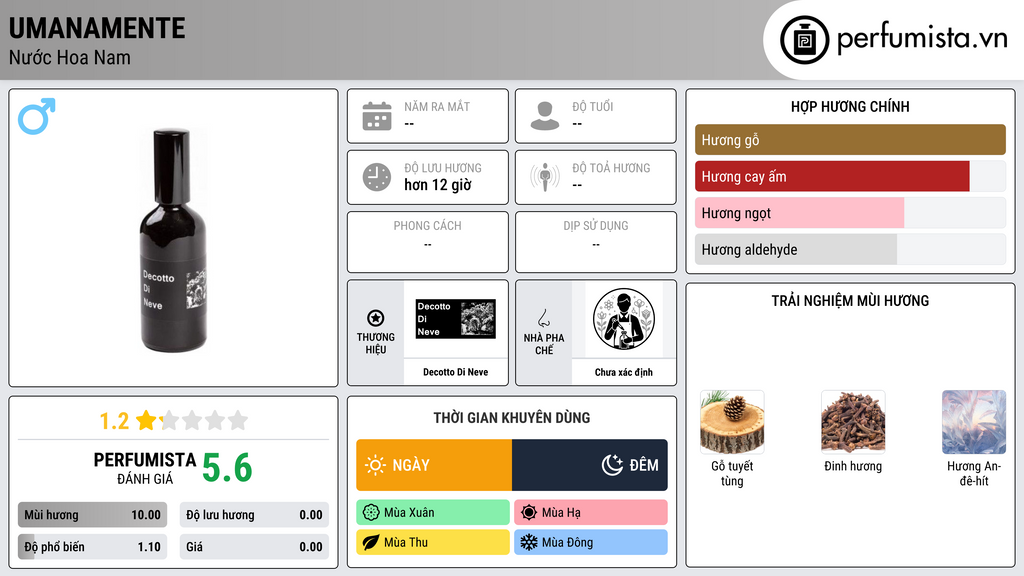The height and width of the screenshot is (576, 1024).
Task: Click the 1.2 star rating number
Action: click(114, 421)
